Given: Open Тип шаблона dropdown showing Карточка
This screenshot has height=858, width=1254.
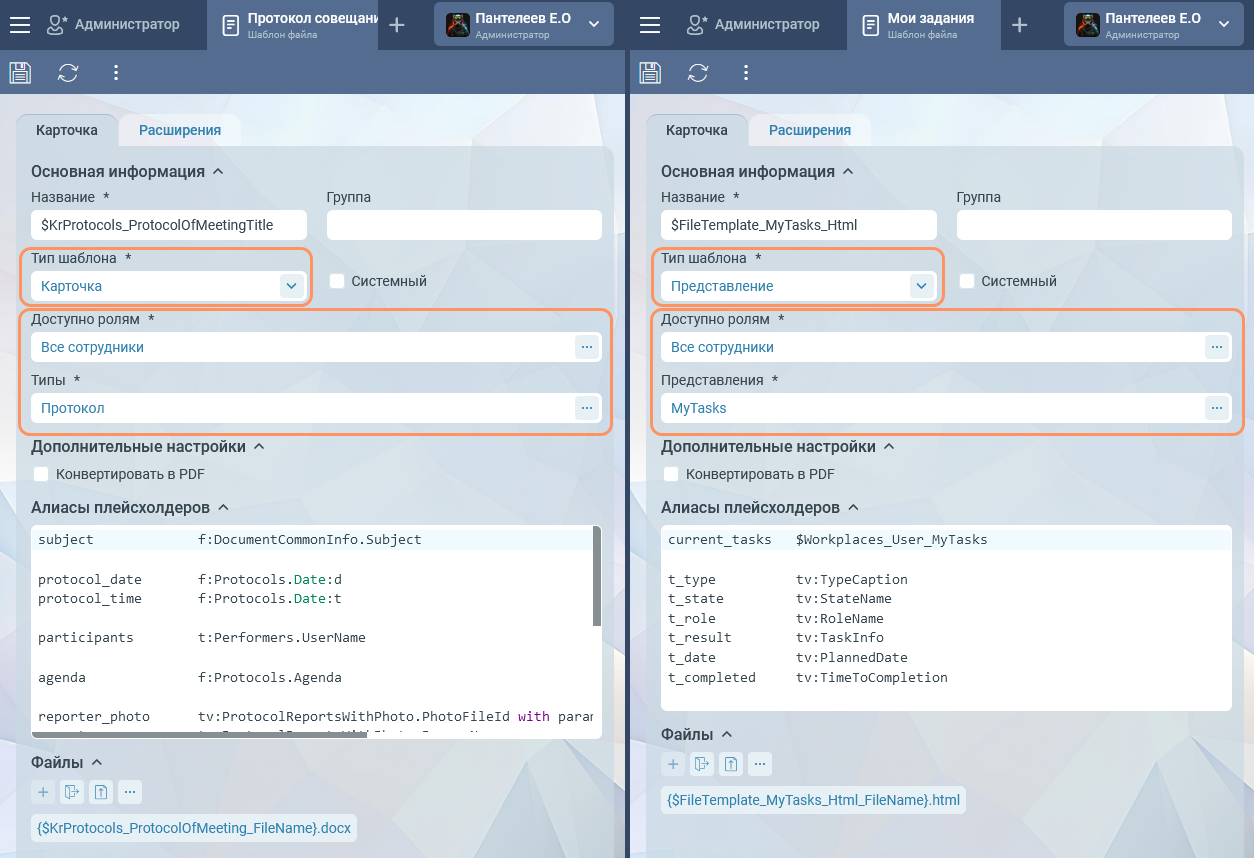Looking at the screenshot, I should tap(290, 286).
